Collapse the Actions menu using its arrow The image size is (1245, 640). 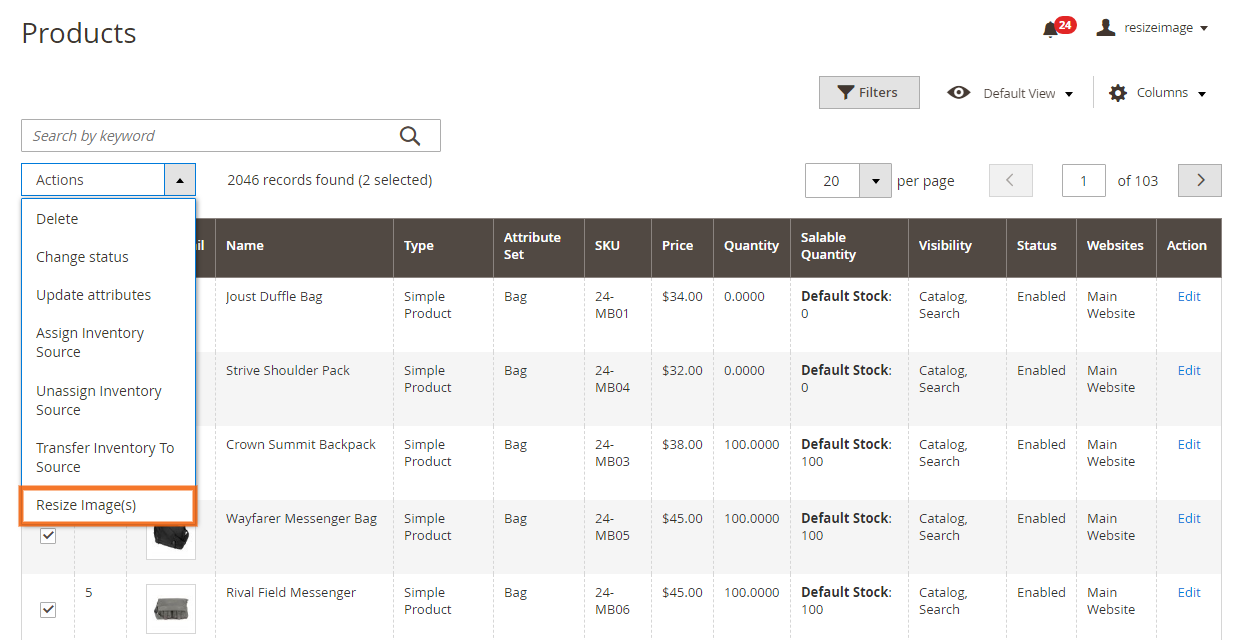[x=180, y=180]
